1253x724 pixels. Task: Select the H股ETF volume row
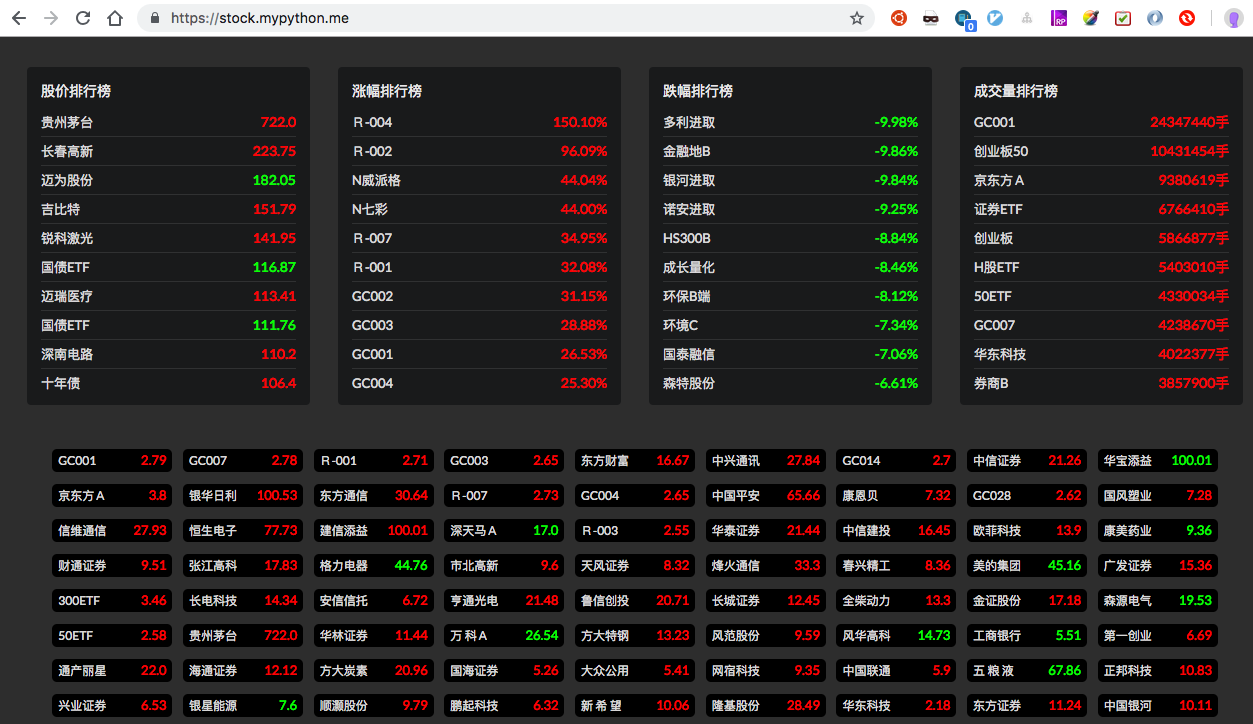coord(1101,267)
